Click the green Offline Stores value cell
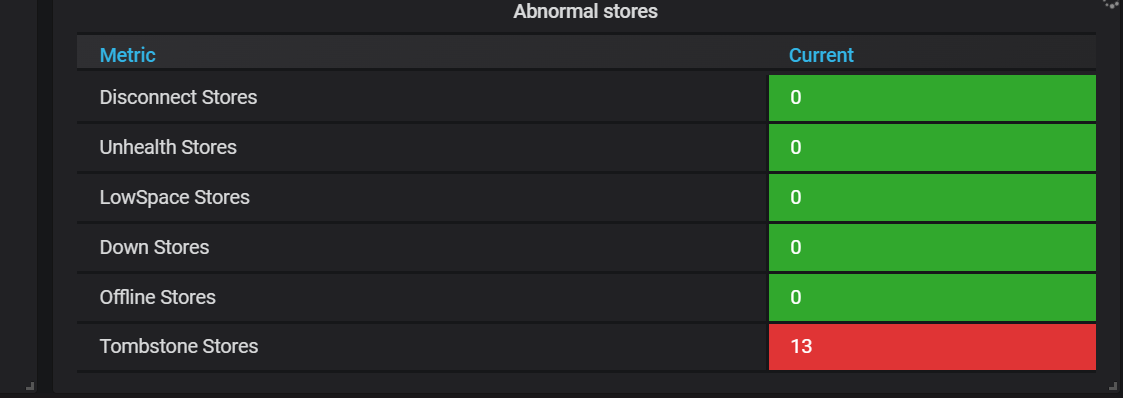 click(x=932, y=297)
